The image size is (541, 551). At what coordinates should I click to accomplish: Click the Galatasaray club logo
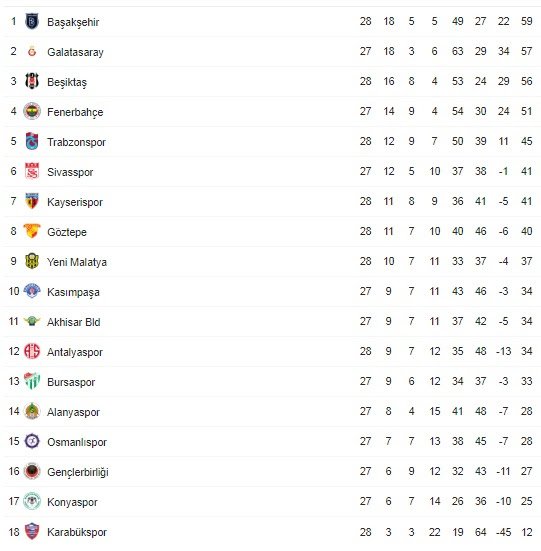[x=32, y=52]
